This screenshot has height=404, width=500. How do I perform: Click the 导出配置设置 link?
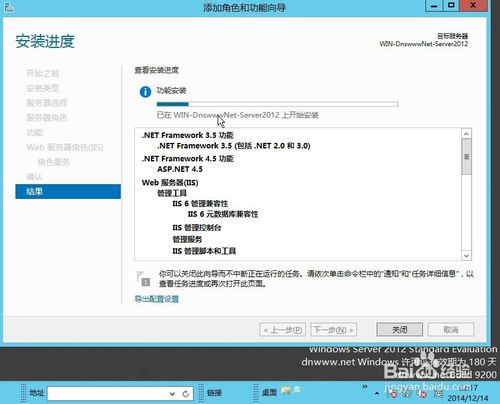[157, 299]
